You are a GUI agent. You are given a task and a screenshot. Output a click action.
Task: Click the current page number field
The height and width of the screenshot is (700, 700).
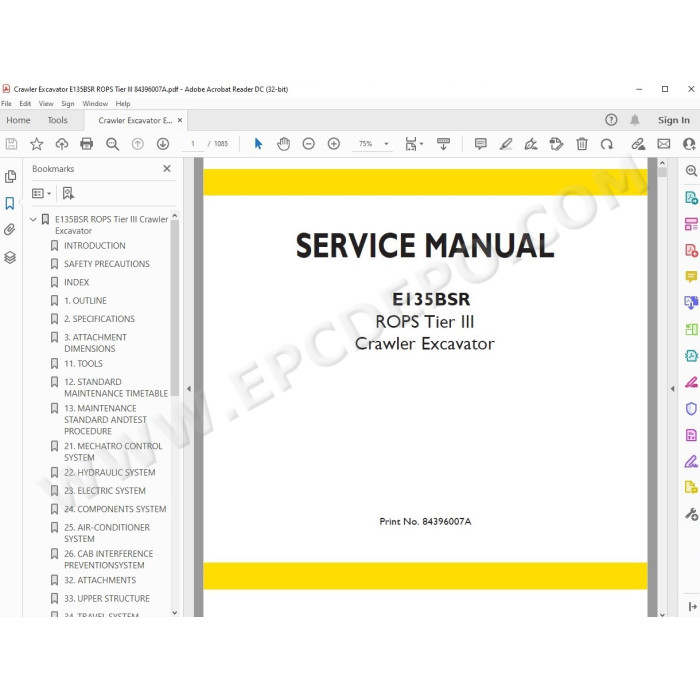pos(193,144)
